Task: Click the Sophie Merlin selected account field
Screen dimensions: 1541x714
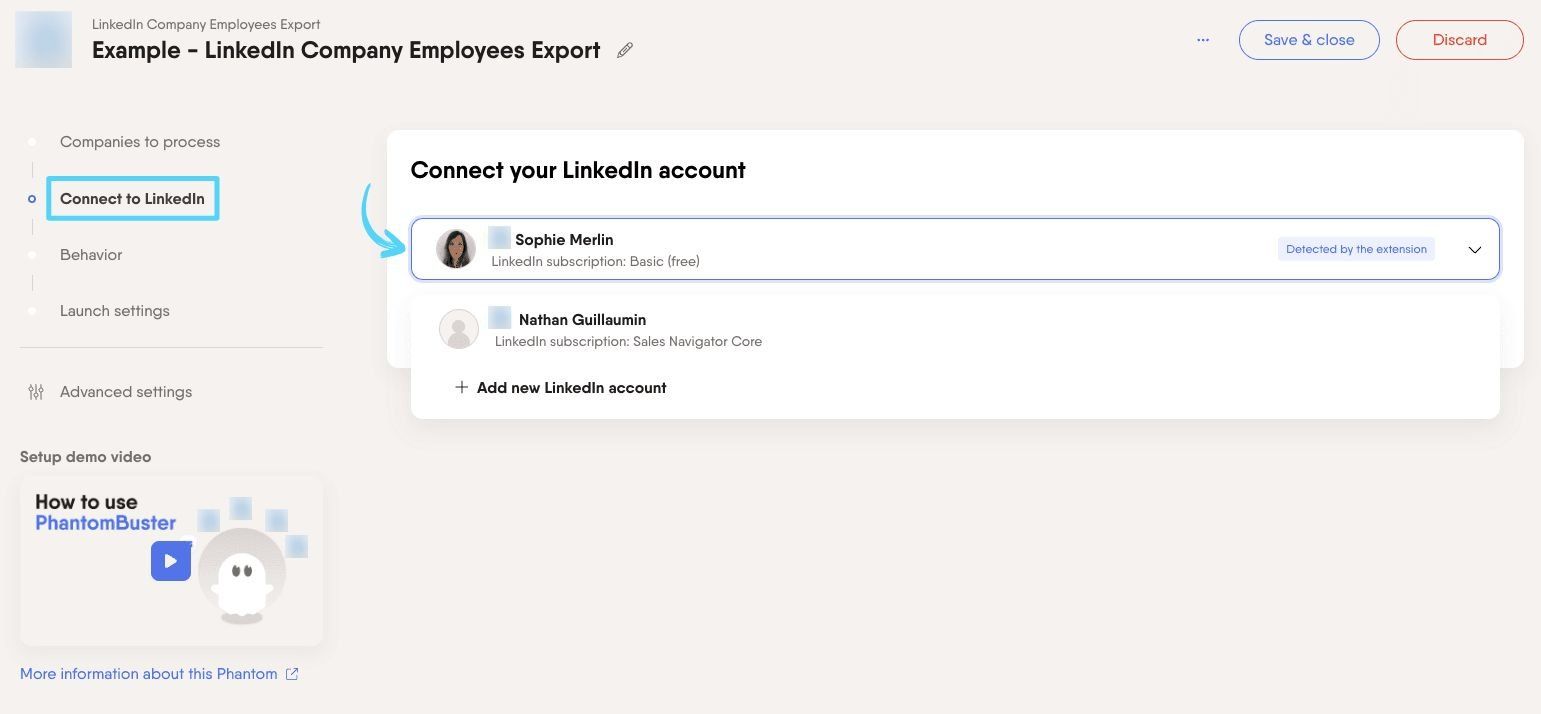Action: [955, 249]
